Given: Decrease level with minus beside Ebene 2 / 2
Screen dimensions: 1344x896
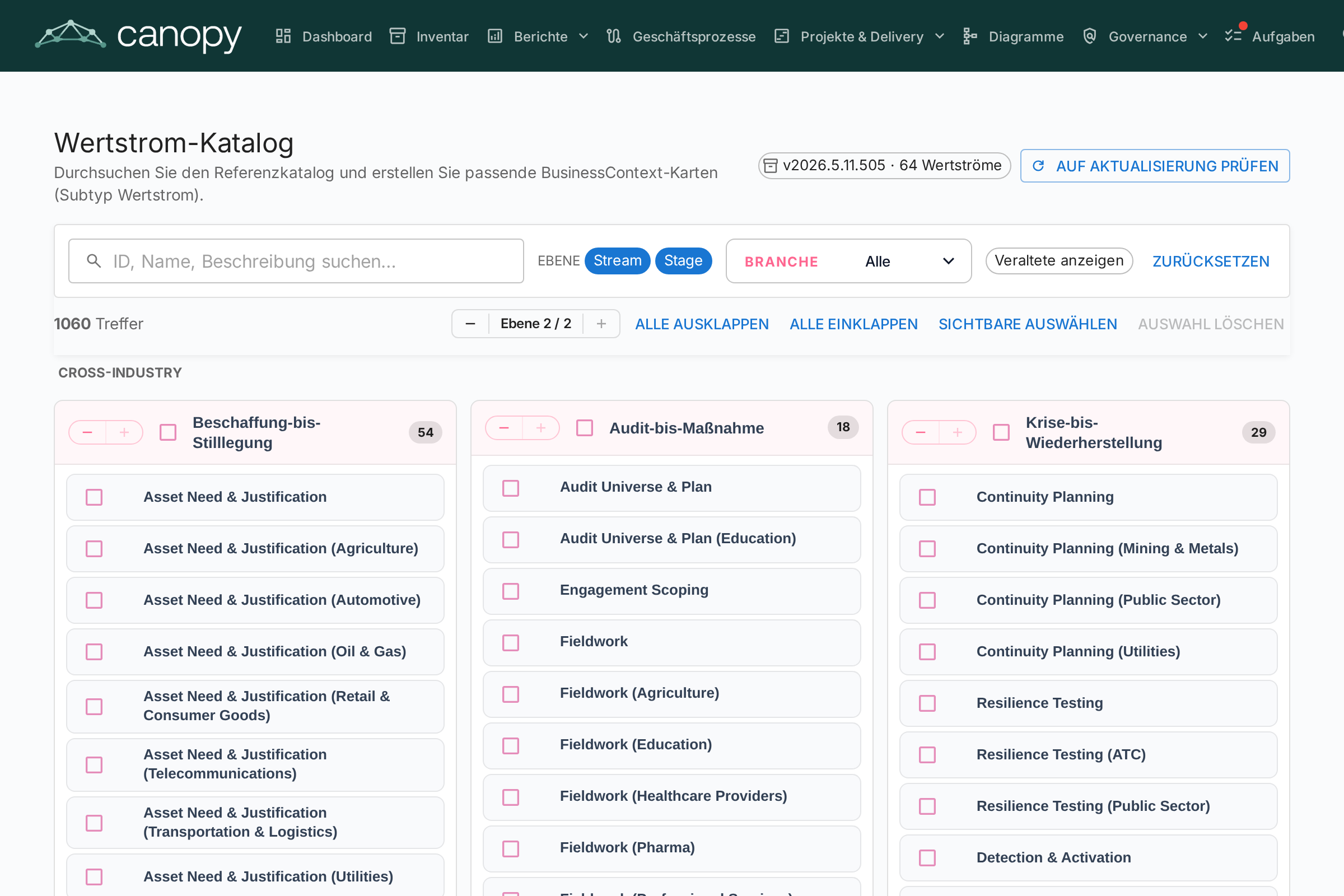Looking at the screenshot, I should [x=470, y=324].
